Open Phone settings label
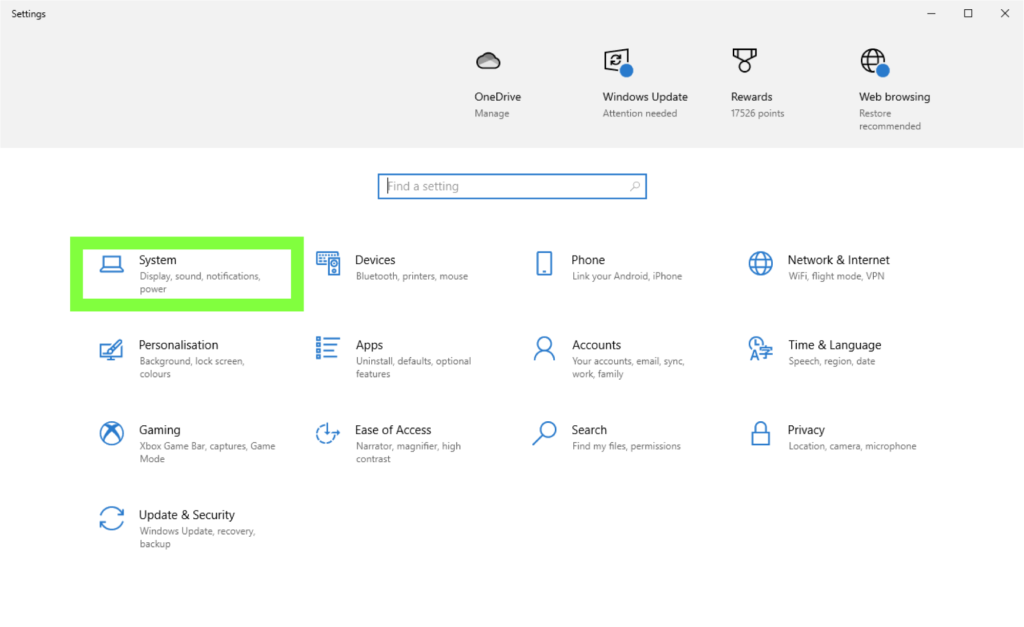1024x627 pixels. [588, 260]
